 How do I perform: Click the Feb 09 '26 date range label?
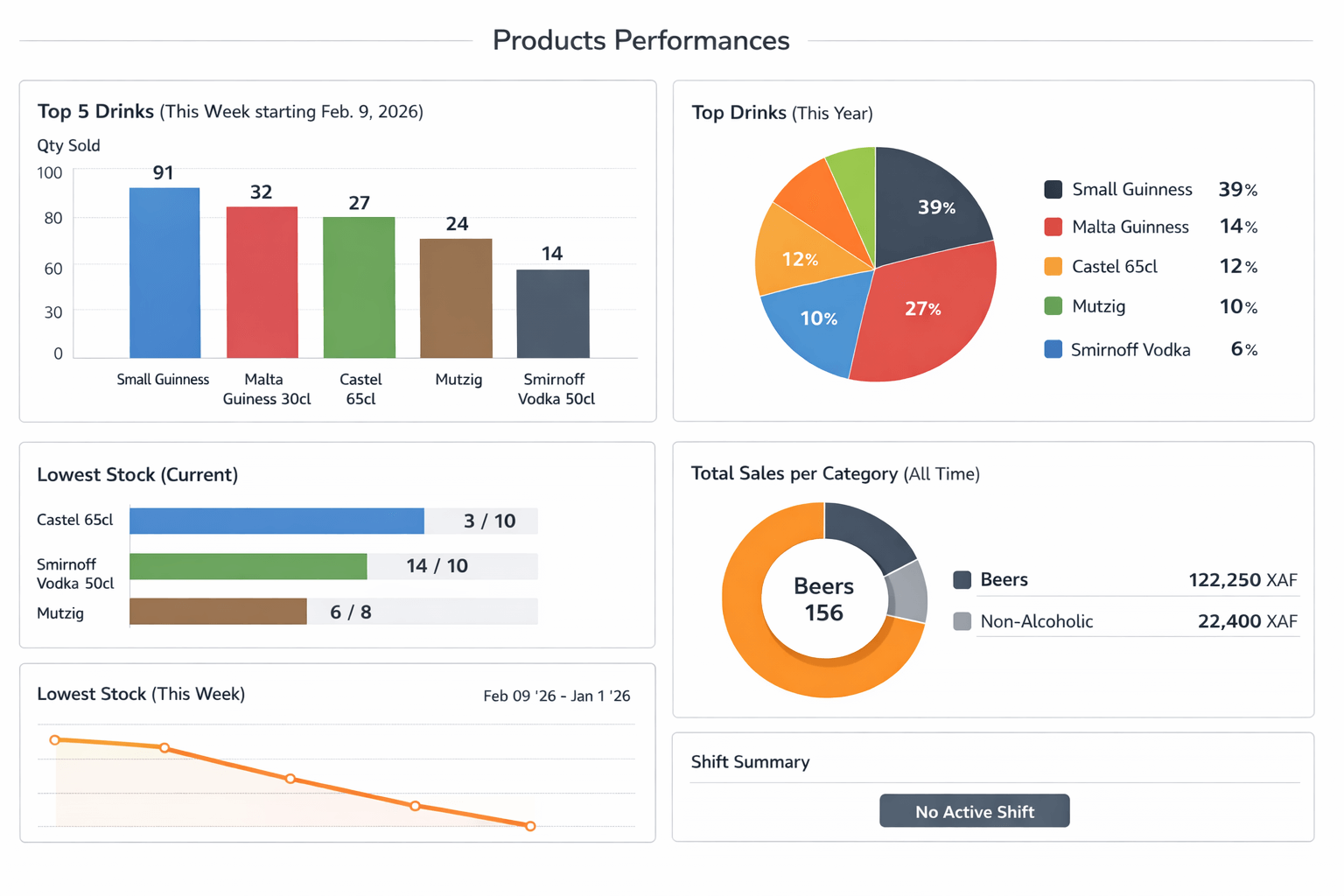click(556, 696)
